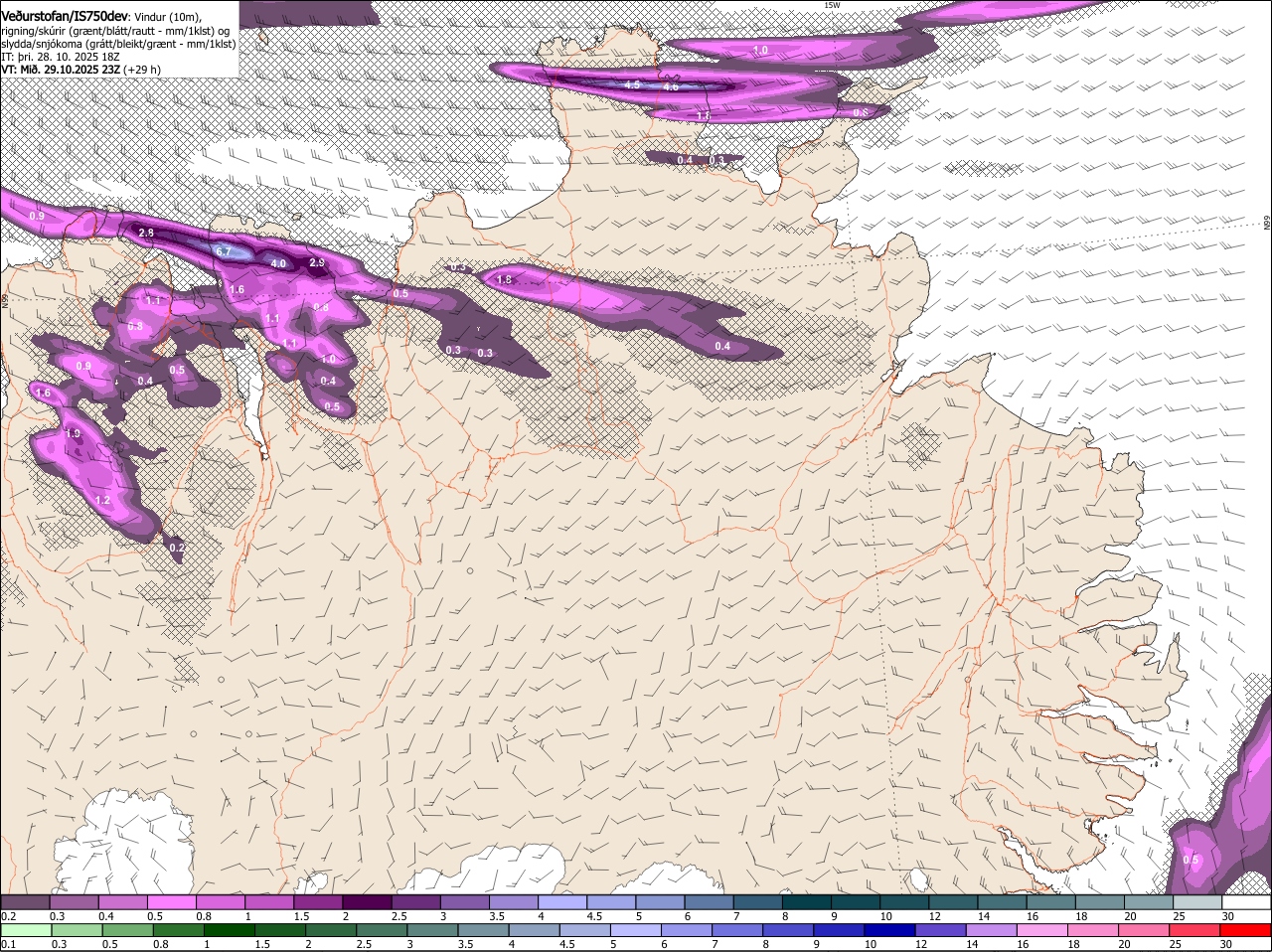Click the rain legend swatch between 1 and 1.5
This screenshot has height=952, width=1272.
point(230,930)
